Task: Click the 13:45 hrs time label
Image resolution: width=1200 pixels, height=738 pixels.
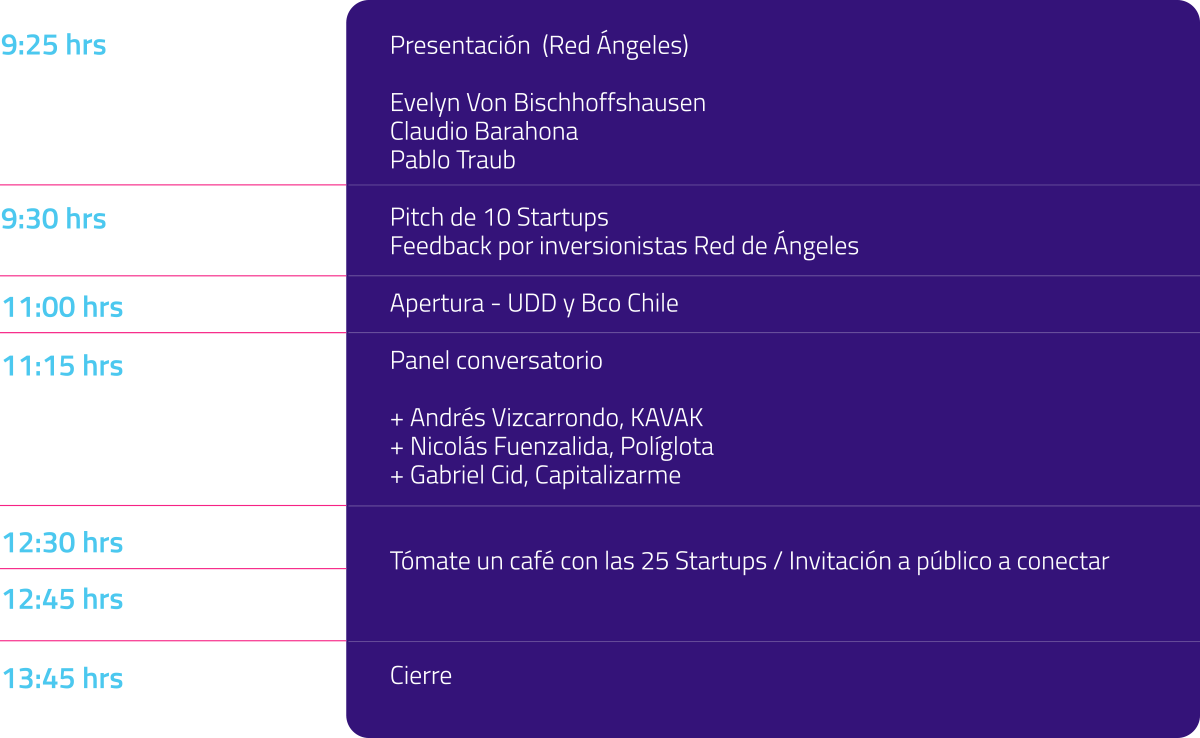Action: coord(62,678)
